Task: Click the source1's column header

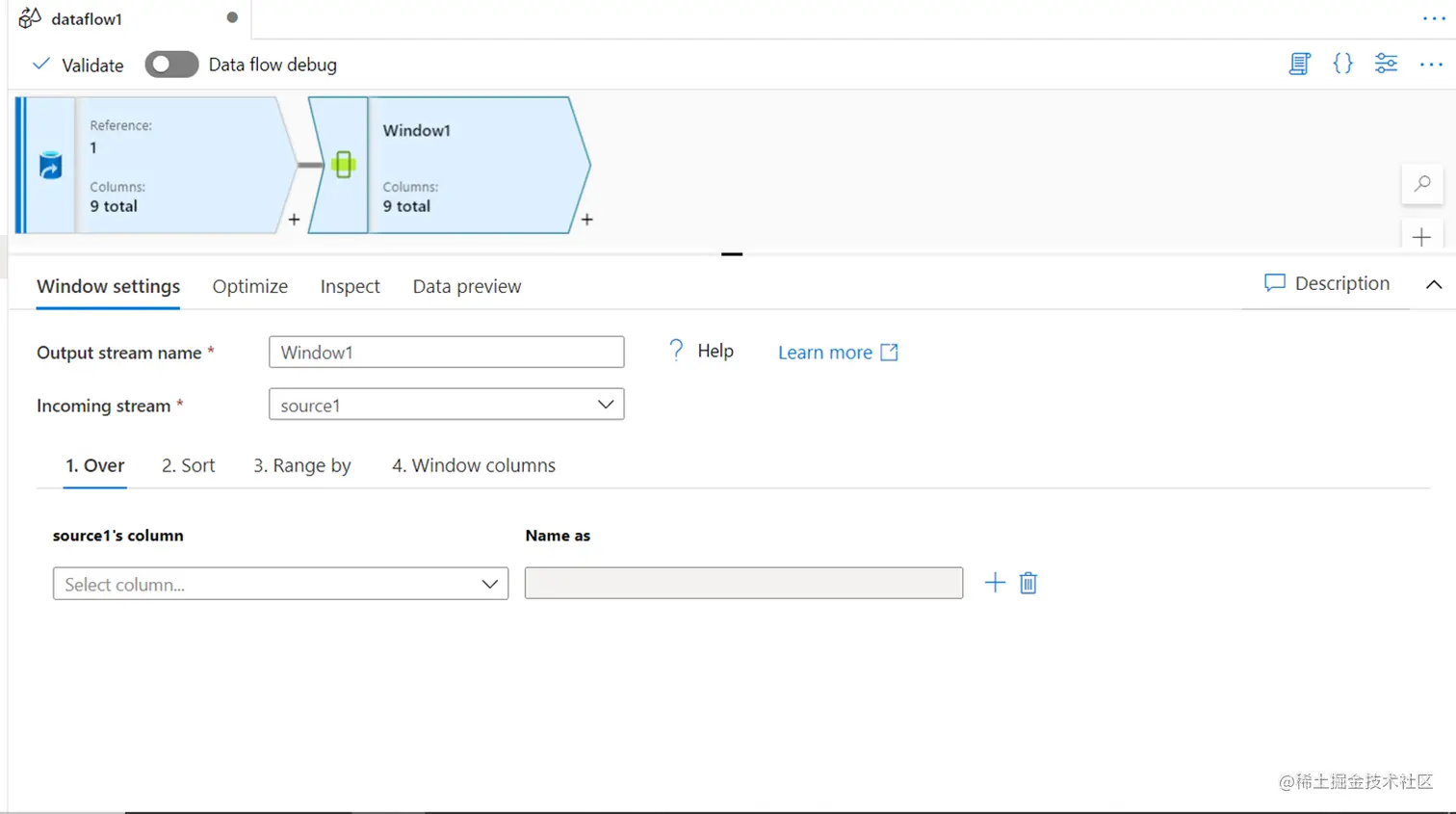Action: (117, 536)
